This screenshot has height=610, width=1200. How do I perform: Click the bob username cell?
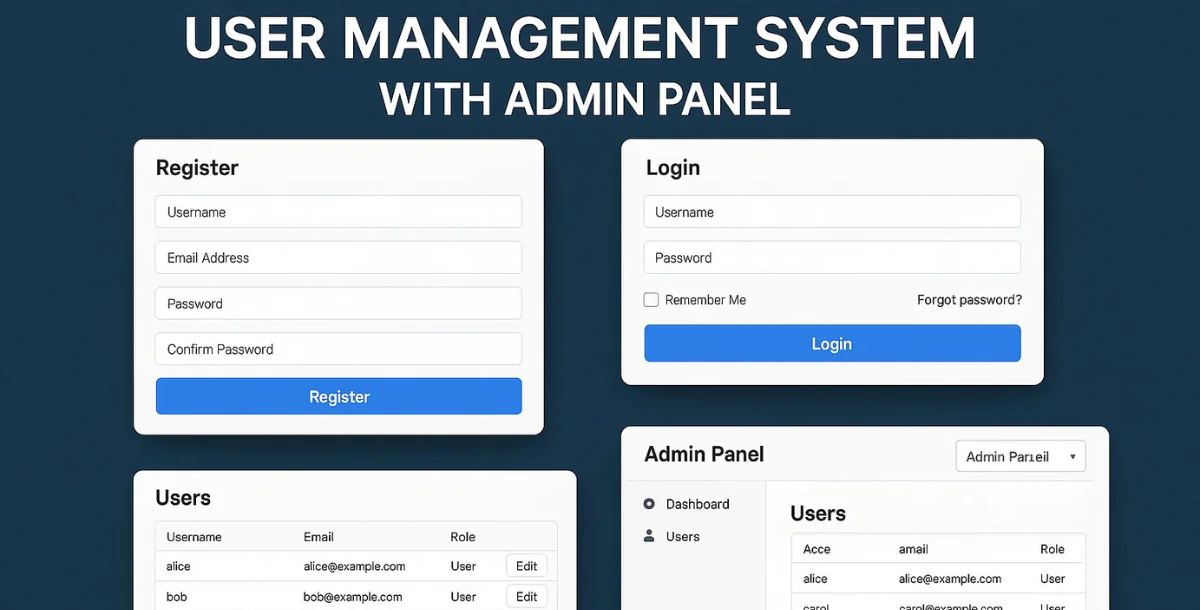(x=176, y=597)
